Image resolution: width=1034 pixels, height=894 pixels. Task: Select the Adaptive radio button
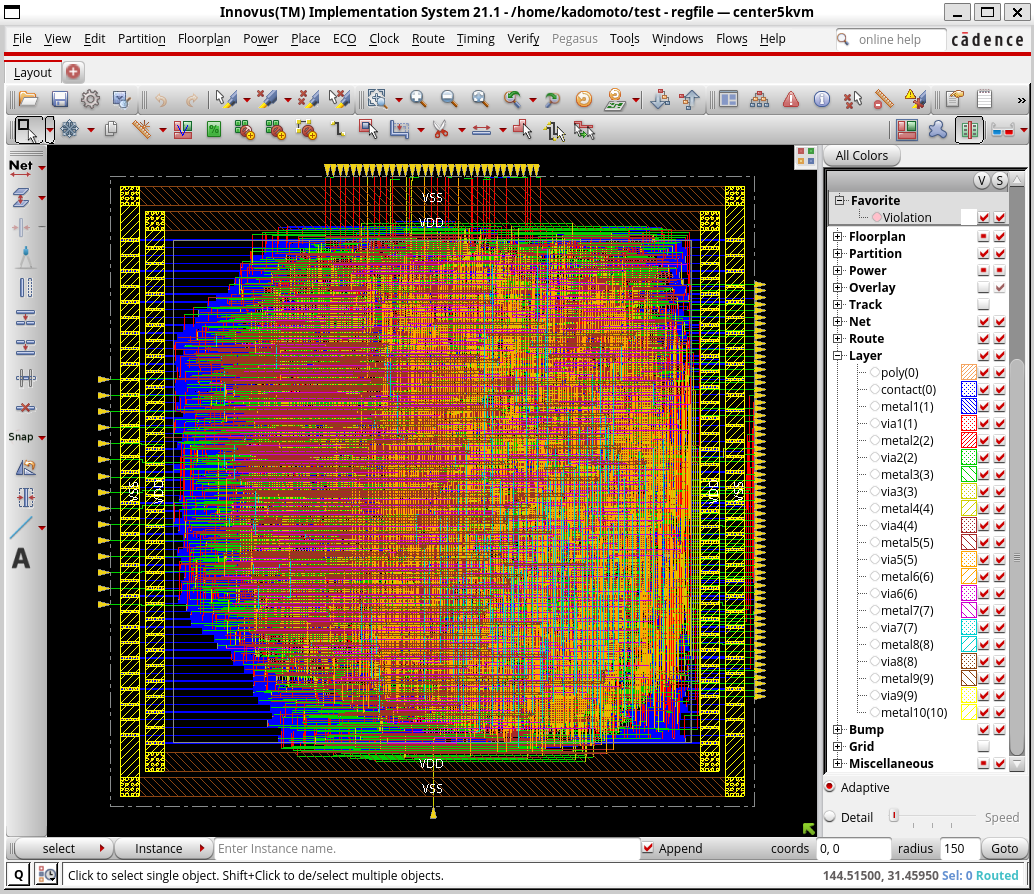click(830, 787)
